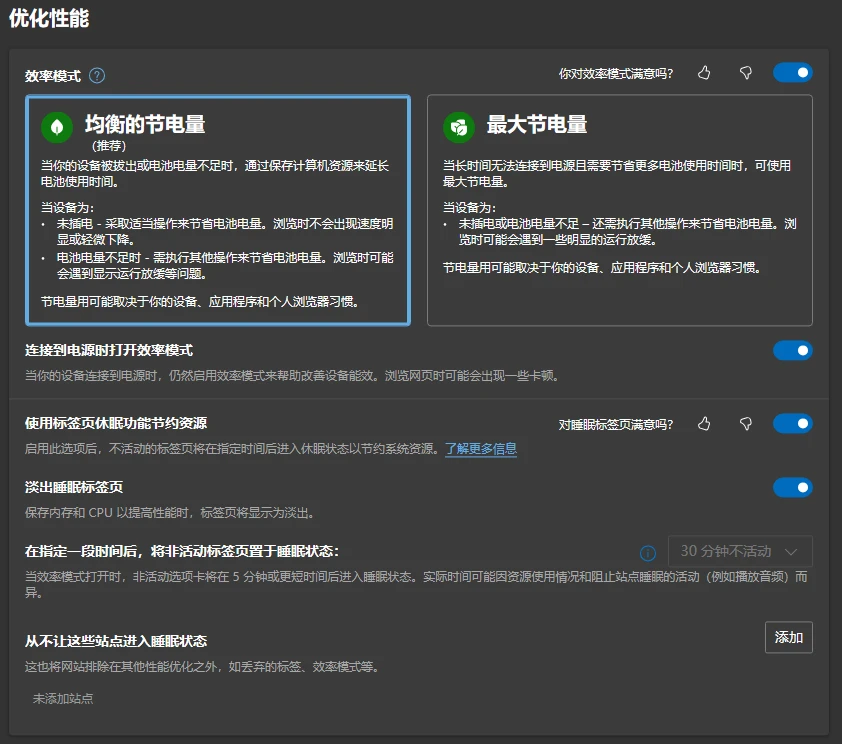This screenshot has width=842, height=744.
Task: Give thumbs up for sleeping tabs
Action: point(704,424)
